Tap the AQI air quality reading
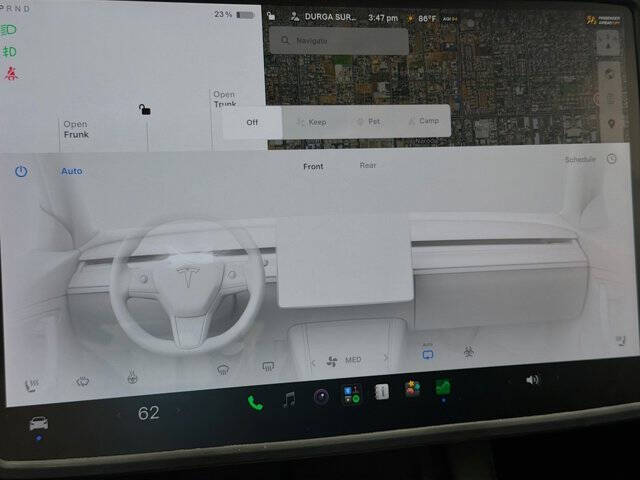The image size is (640, 480). [x=450, y=19]
